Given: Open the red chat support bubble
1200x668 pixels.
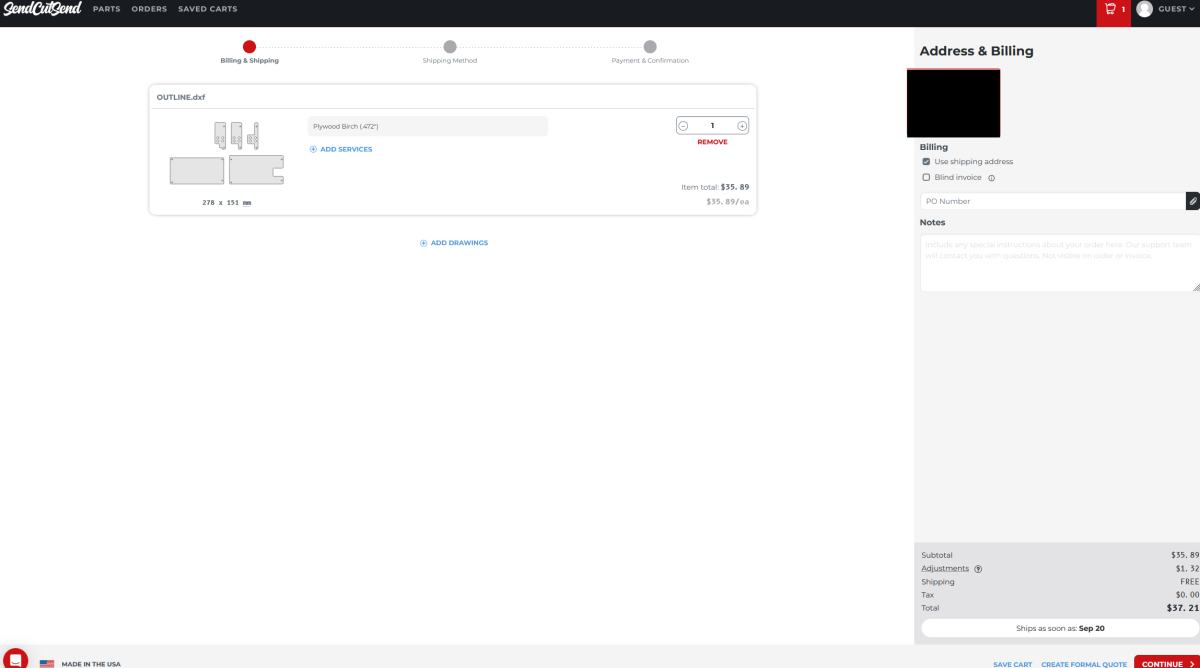Looking at the screenshot, I should click(x=16, y=659).
